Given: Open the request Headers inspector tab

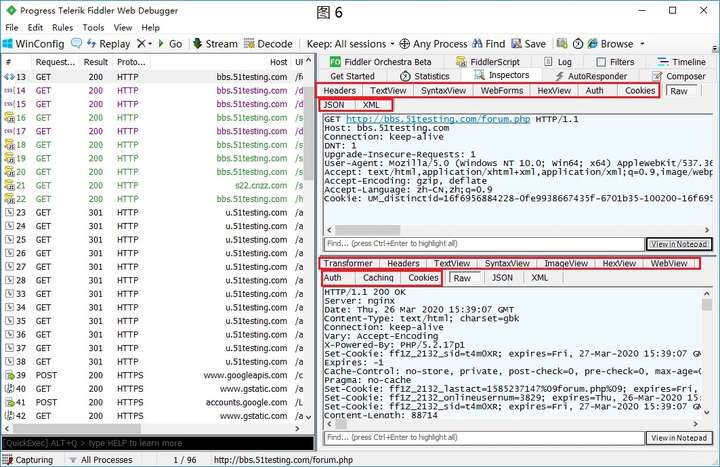Looking at the screenshot, I should [x=341, y=91].
